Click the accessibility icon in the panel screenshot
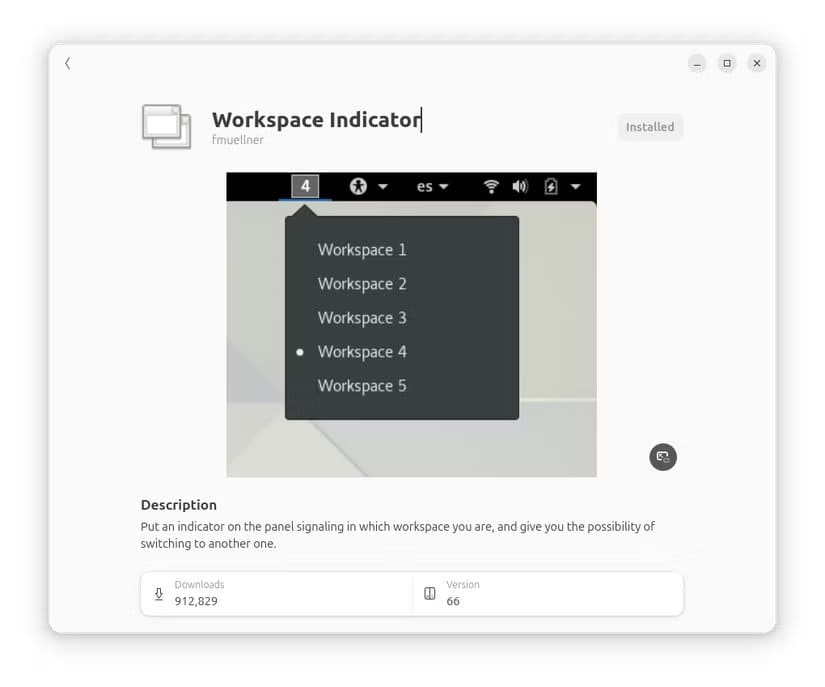Viewport: 825px width, 687px height. (x=358, y=186)
